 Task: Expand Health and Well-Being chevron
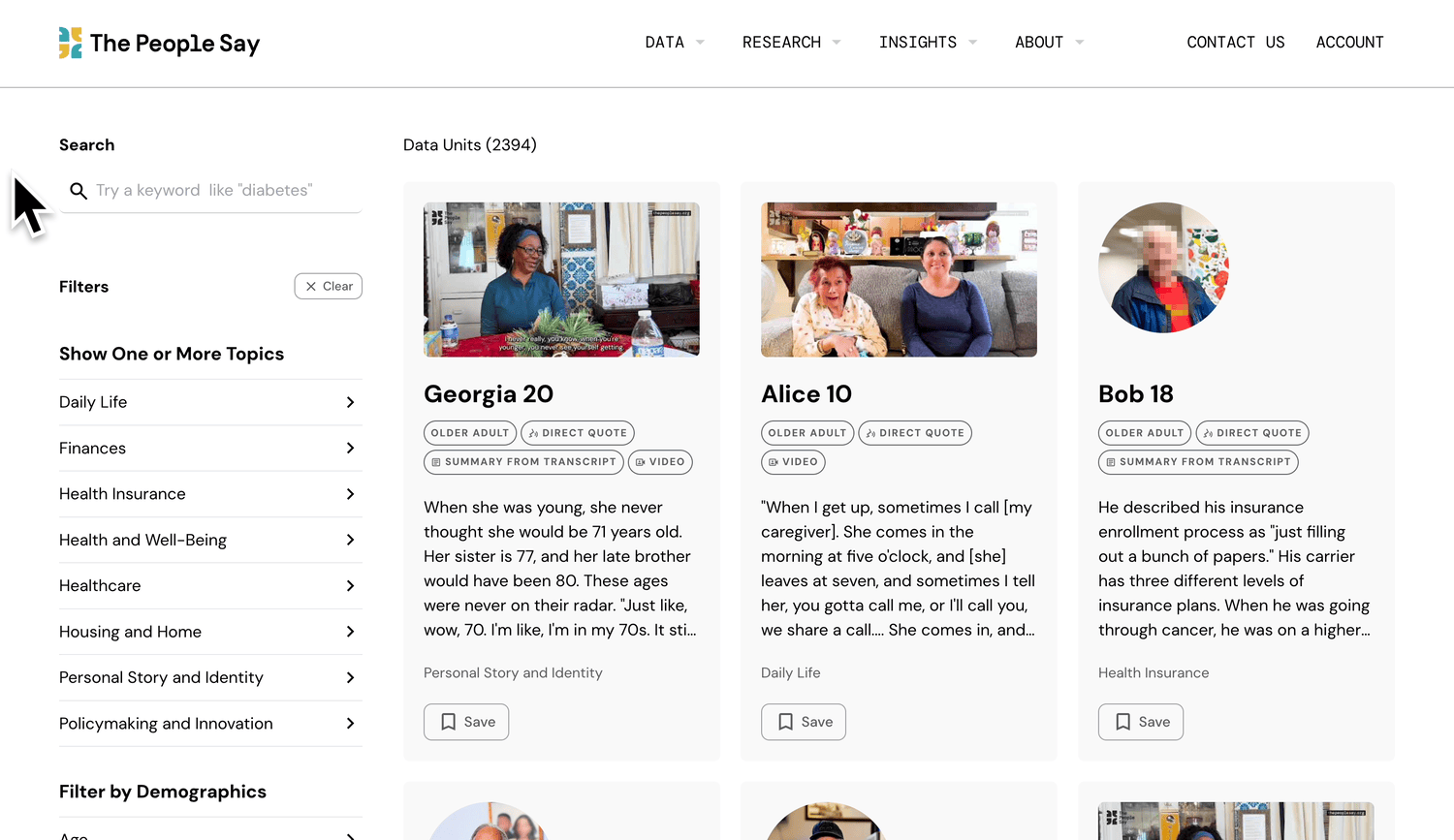pyautogui.click(x=350, y=540)
